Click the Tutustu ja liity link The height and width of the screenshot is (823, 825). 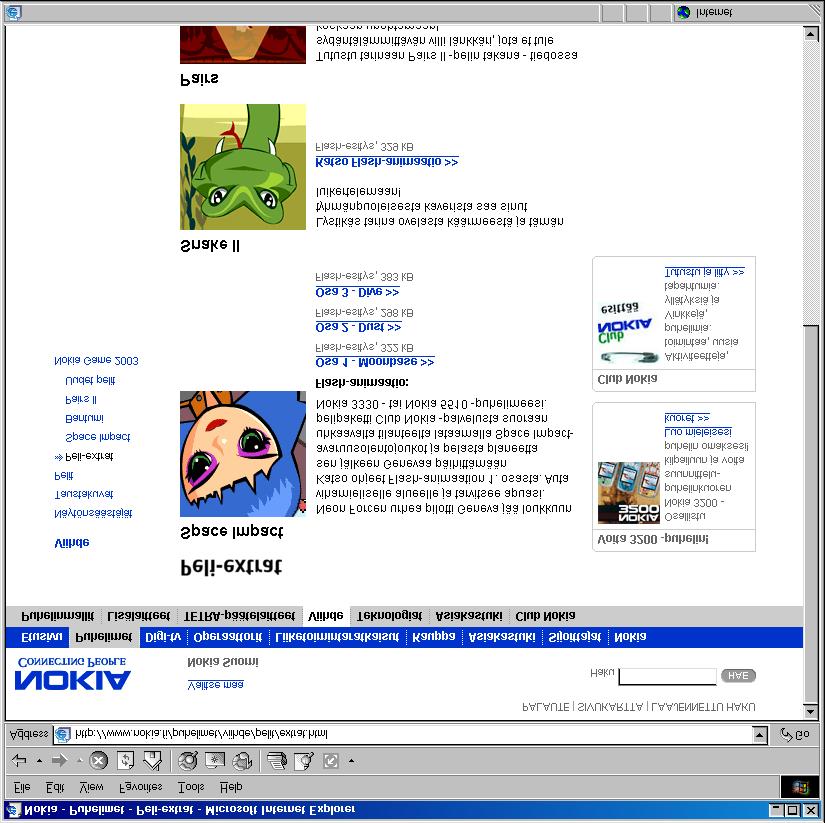pos(705,272)
